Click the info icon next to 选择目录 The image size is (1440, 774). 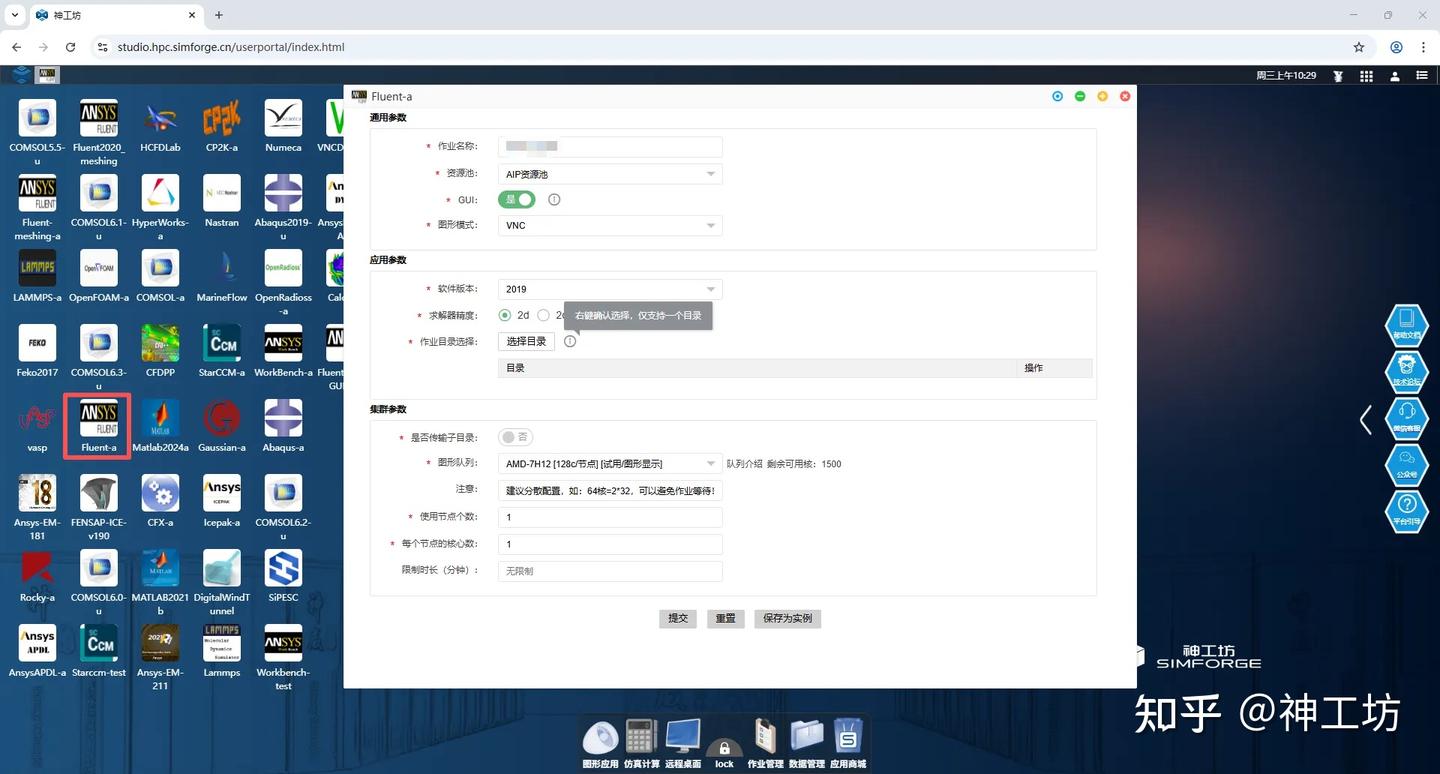(570, 341)
